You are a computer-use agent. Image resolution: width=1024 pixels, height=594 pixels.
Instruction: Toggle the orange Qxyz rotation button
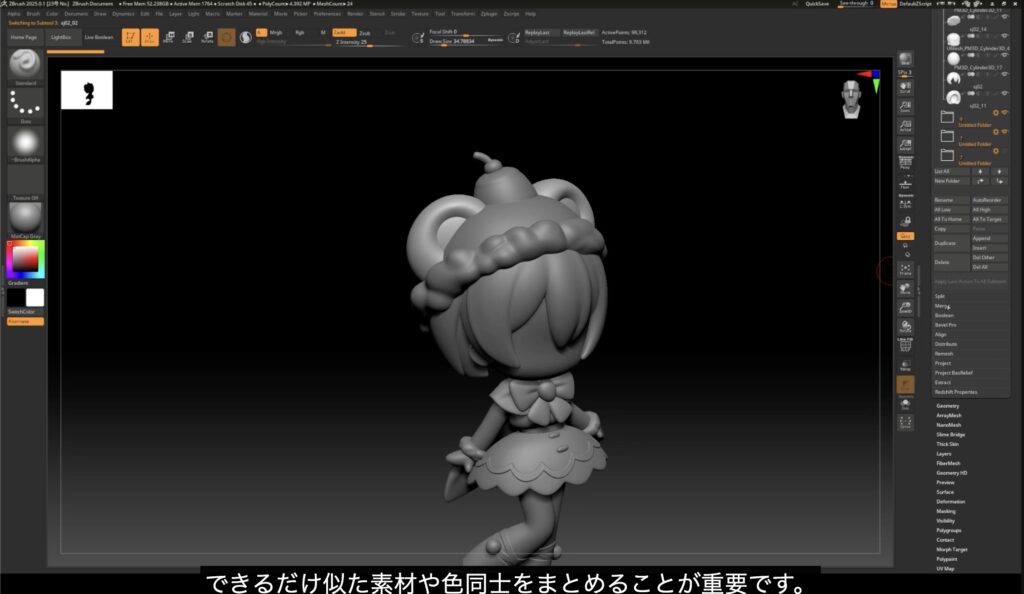pyautogui.click(x=905, y=236)
